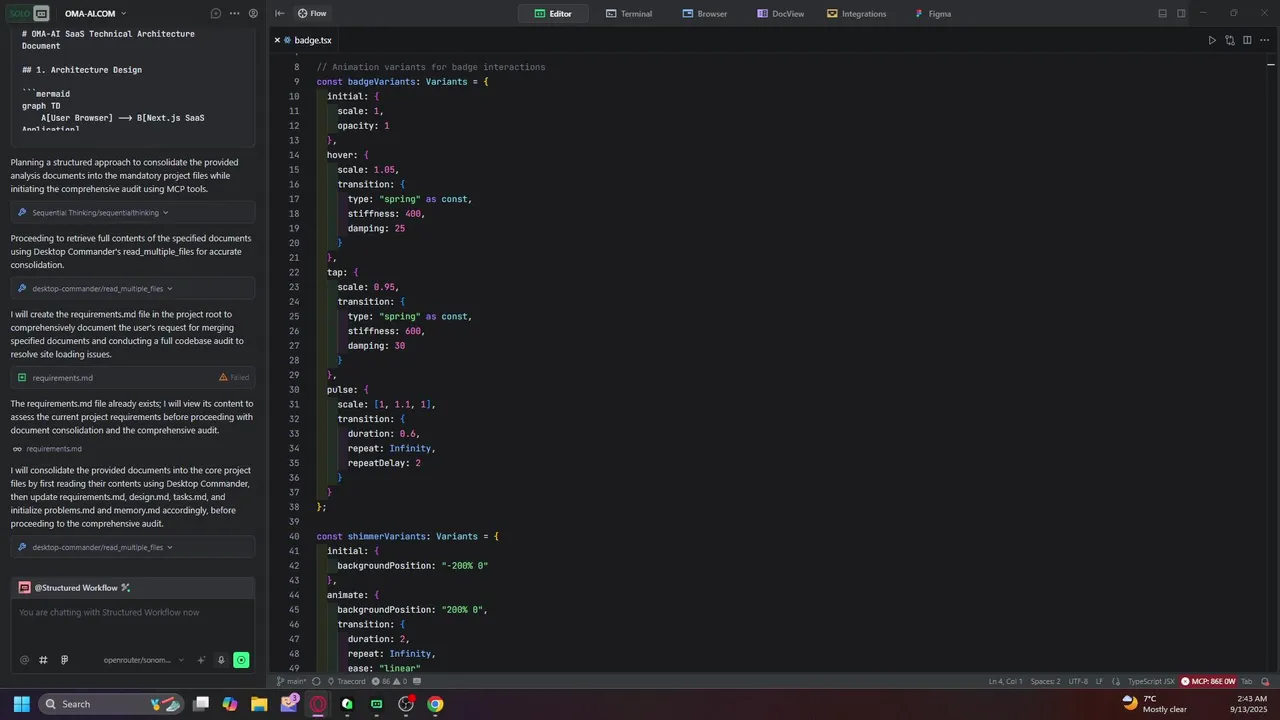Activate voice input microphone icon
Viewport: 1280px width, 720px height.
[221, 660]
